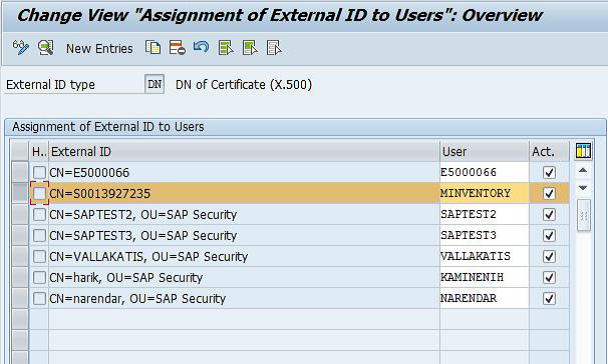This screenshot has height=364, width=608.
Task: Click the Select All icon
Action: 226,48
